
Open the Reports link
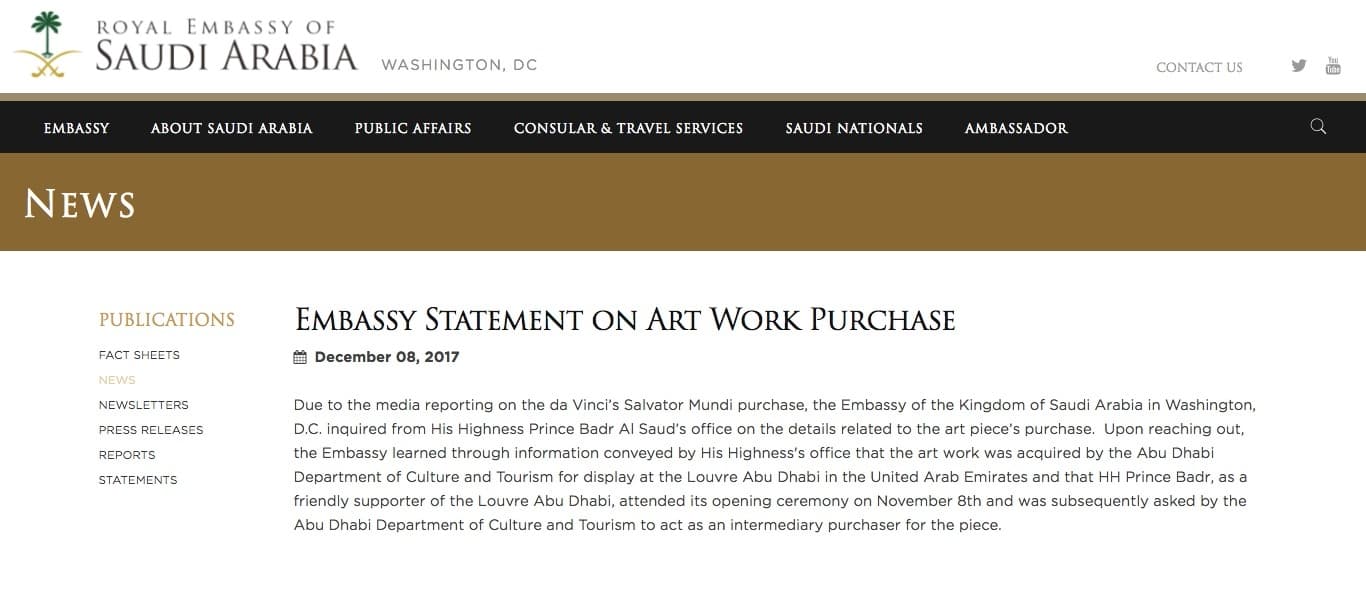coord(127,455)
